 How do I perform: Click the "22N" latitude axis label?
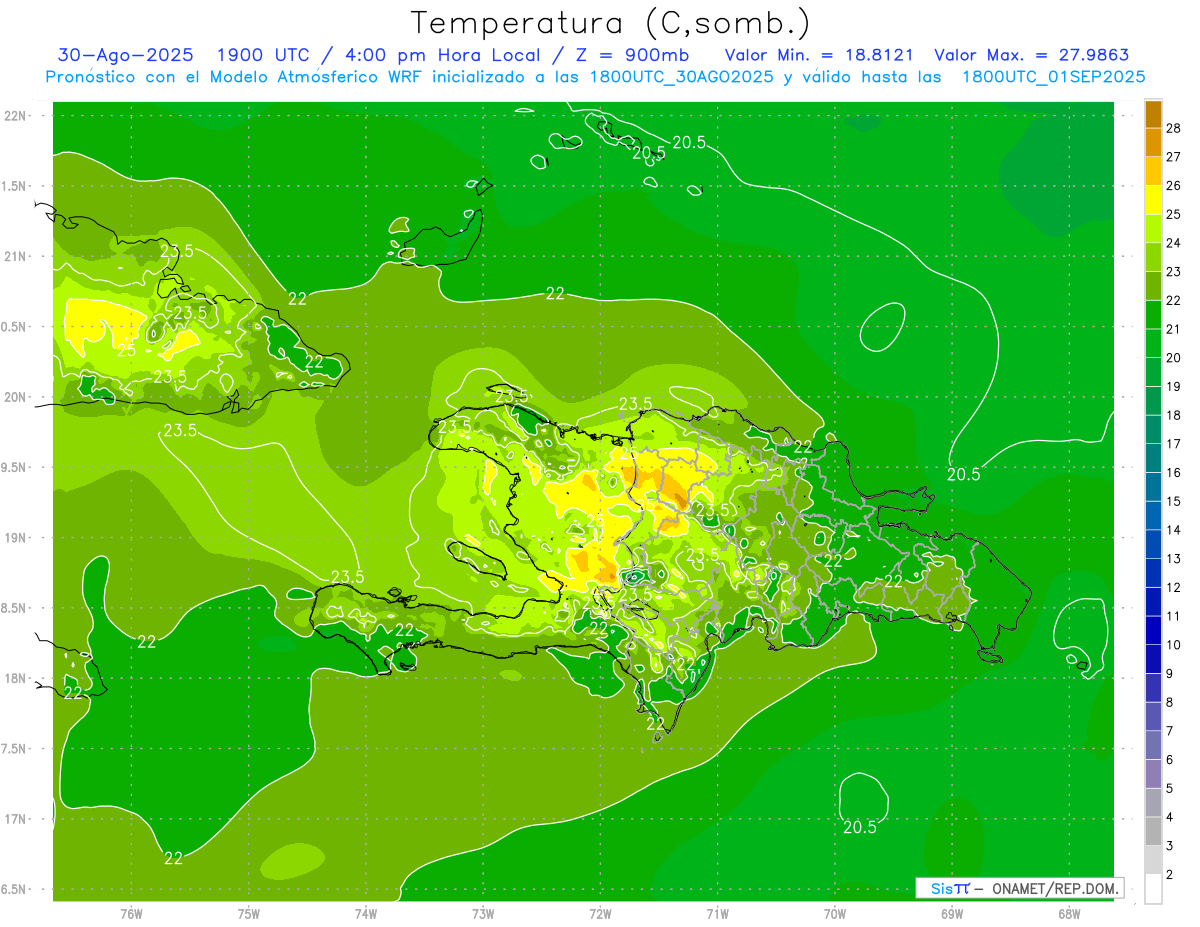tap(14, 116)
